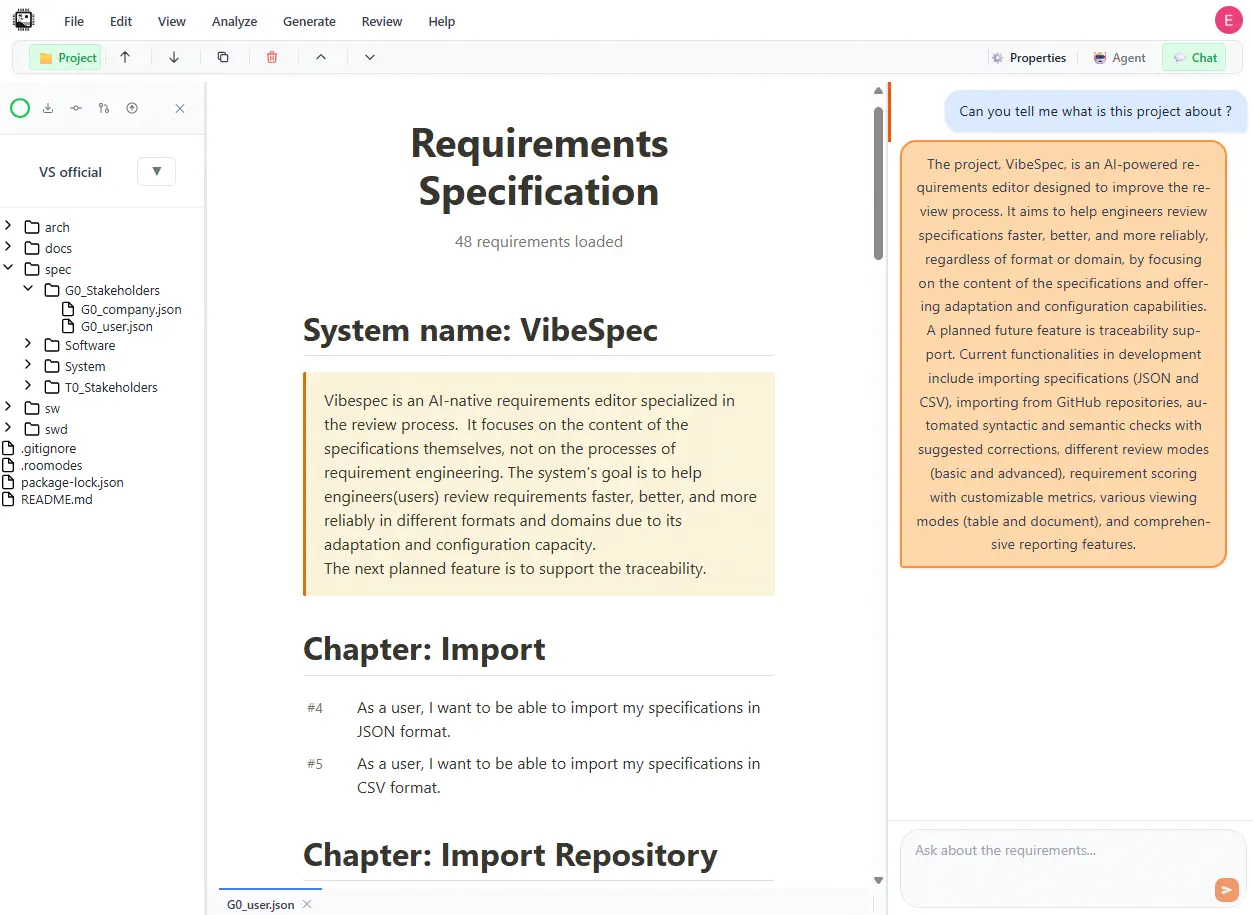Image resolution: width=1253 pixels, height=915 pixels.
Task: Click the red trash delete icon
Action: [x=272, y=57]
